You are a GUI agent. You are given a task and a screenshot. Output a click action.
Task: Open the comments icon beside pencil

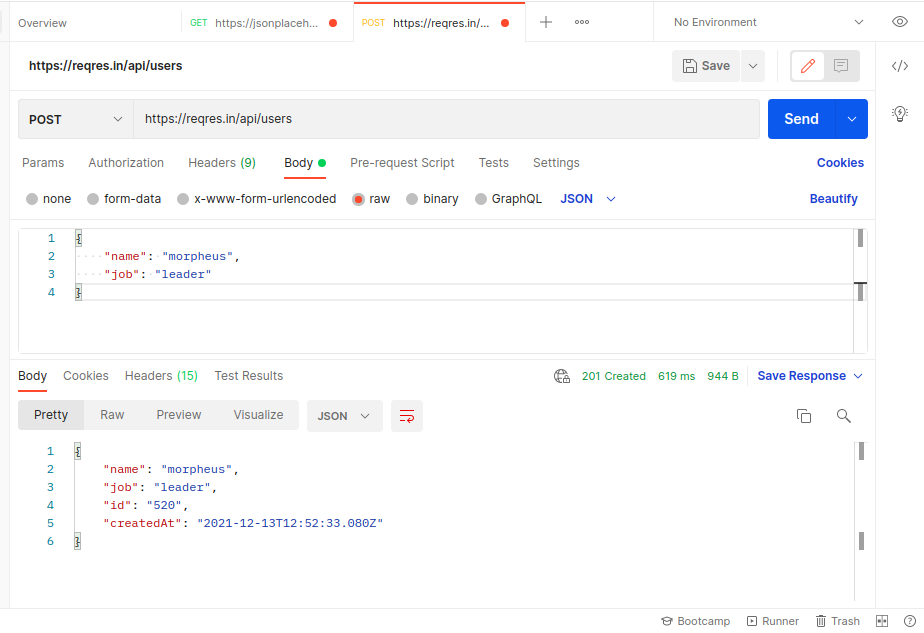pos(841,66)
